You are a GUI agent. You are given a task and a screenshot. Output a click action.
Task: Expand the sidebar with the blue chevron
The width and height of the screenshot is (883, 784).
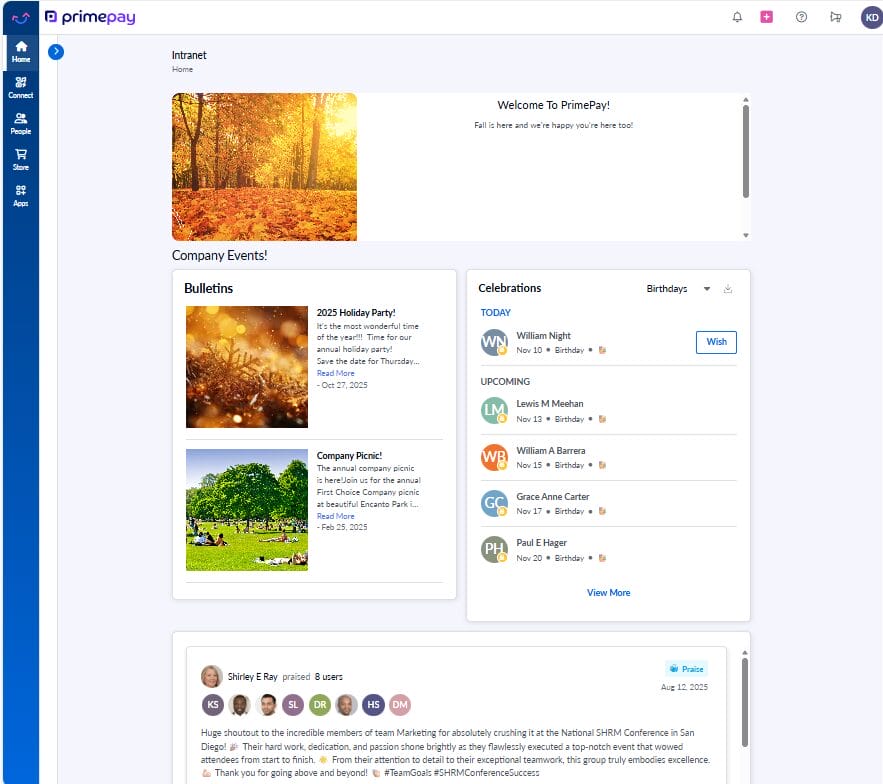pyautogui.click(x=56, y=51)
